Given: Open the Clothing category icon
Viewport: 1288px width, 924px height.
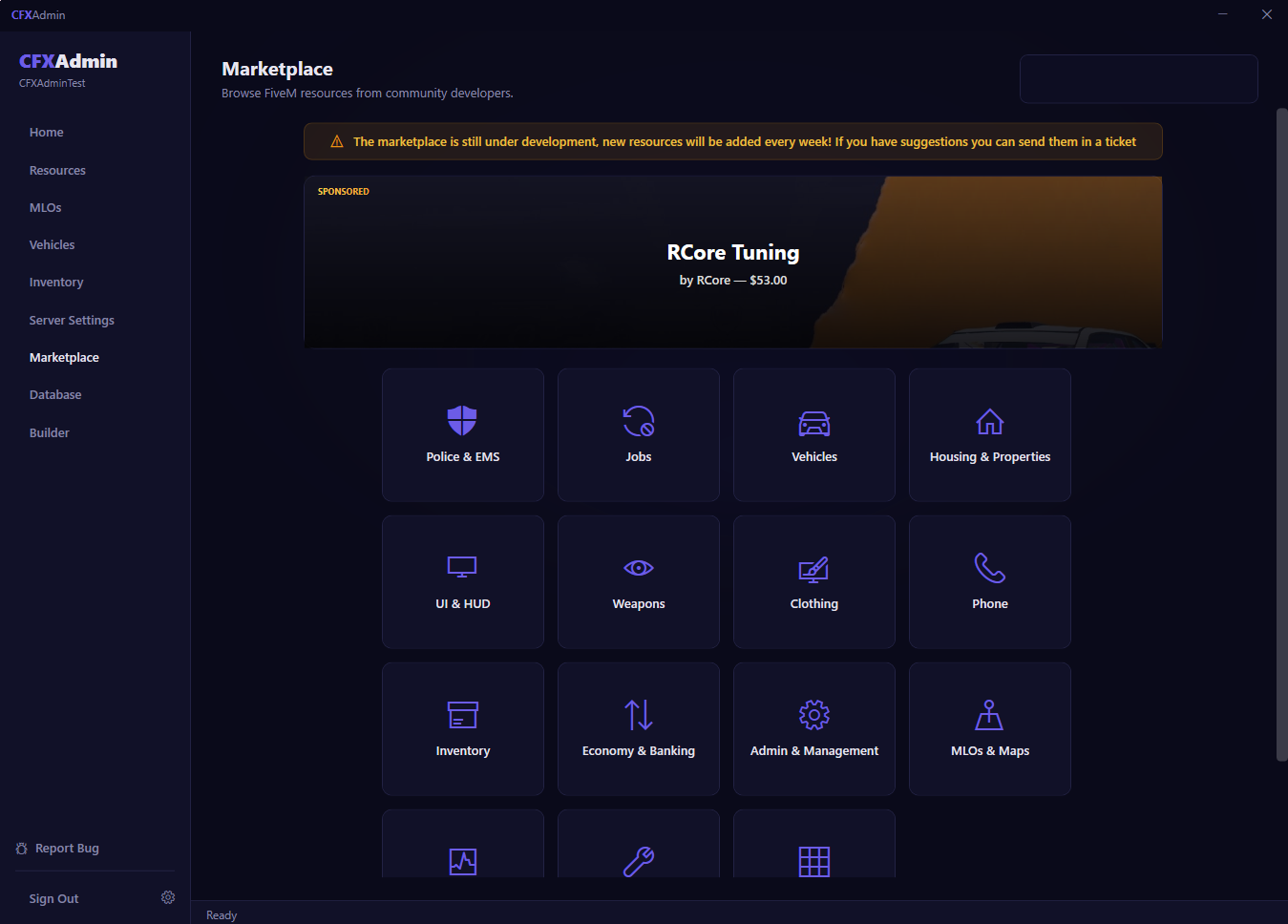Looking at the screenshot, I should coord(814,569).
